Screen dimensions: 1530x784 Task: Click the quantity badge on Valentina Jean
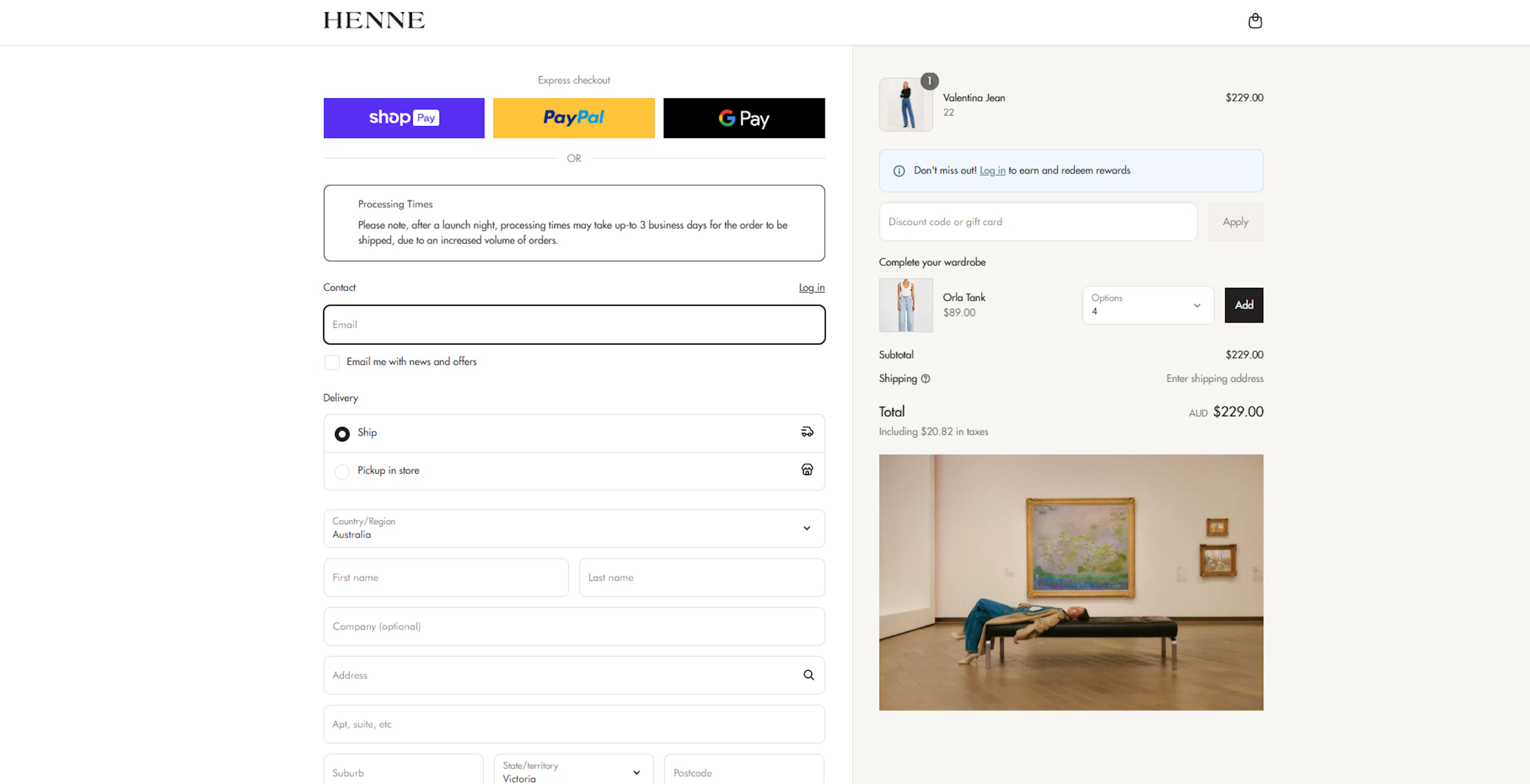tap(929, 81)
